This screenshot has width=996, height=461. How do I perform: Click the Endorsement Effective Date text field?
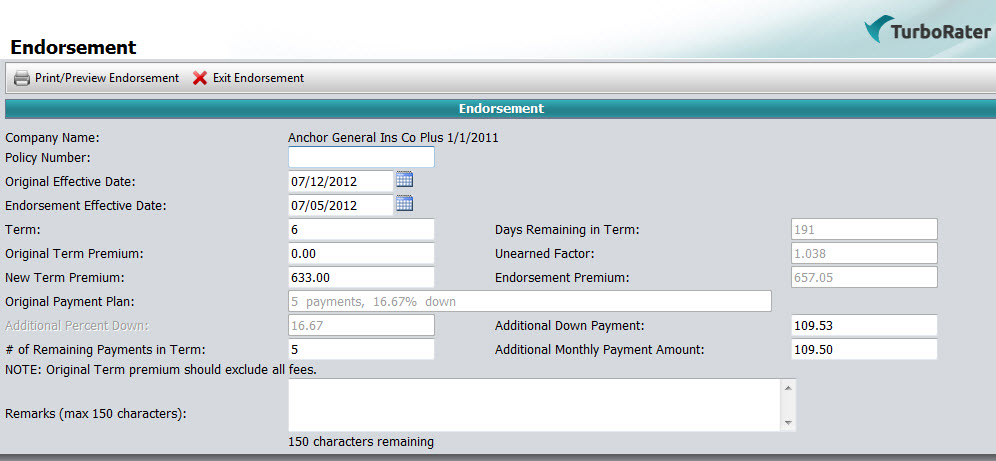tap(340, 205)
